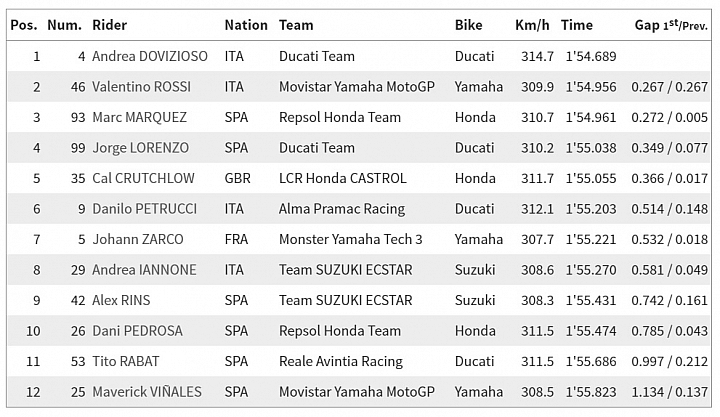Click the Km/h column header
Viewport: 720px width, 417px height.
(x=532, y=25)
